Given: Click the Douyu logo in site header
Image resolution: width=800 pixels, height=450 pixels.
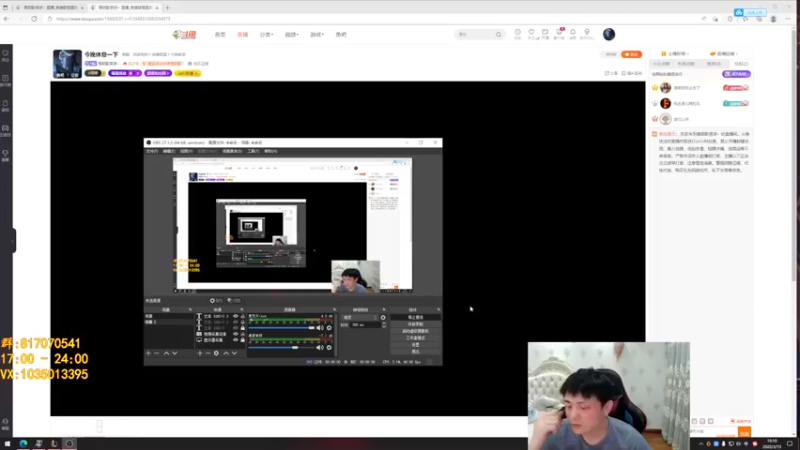Looking at the screenshot, I should pyautogui.click(x=184, y=35).
